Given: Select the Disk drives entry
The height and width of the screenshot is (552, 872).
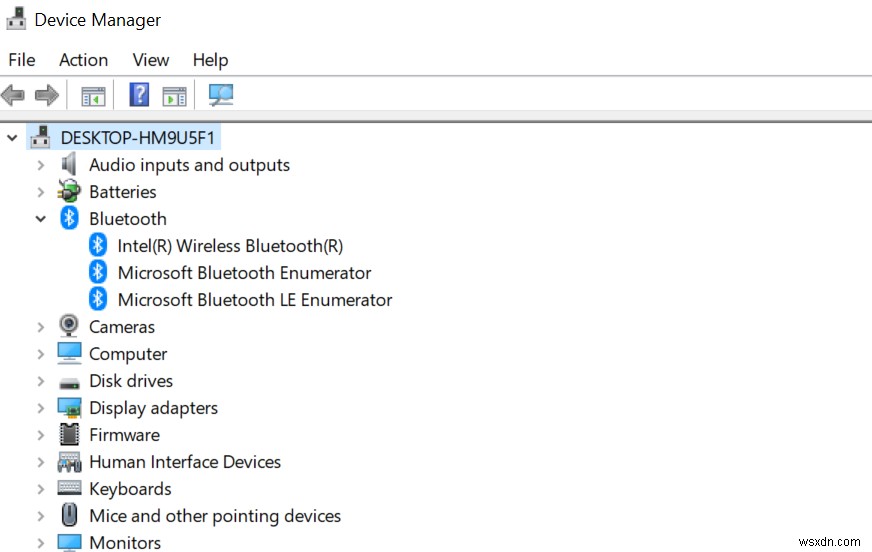Looking at the screenshot, I should (x=130, y=381).
